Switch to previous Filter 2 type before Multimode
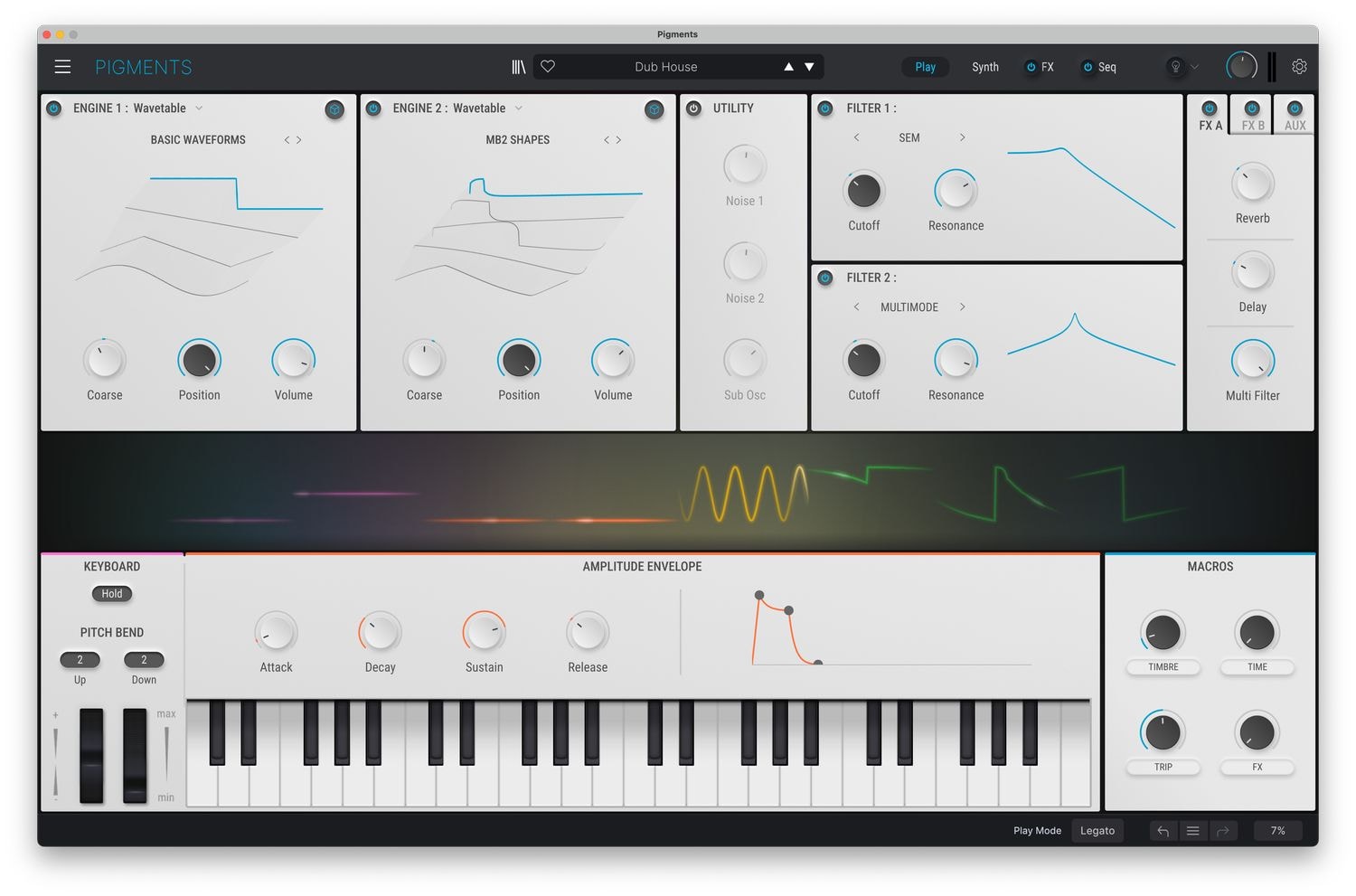Image resolution: width=1356 pixels, height=896 pixels. click(856, 307)
